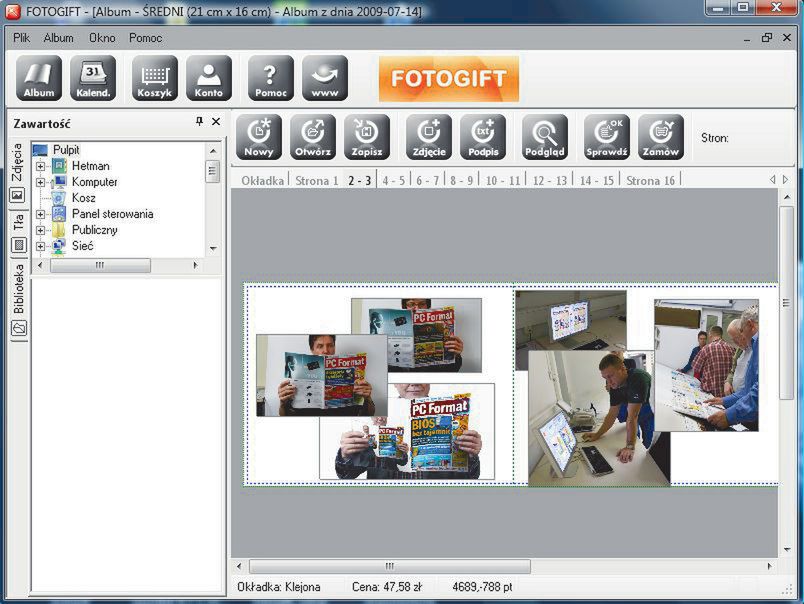
Task: Open the Album menu
Action: (x=58, y=38)
